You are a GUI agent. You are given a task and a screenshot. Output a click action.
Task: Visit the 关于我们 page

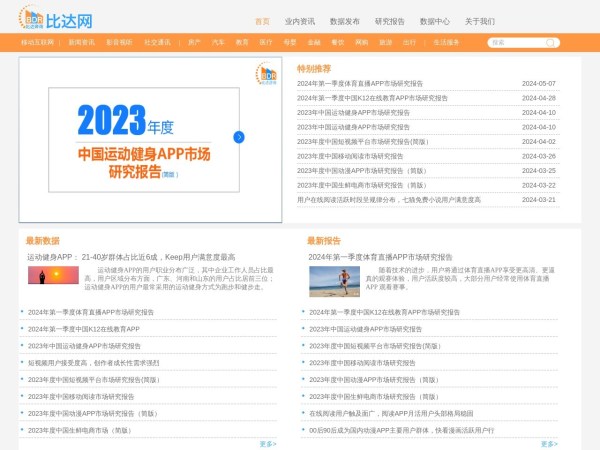tap(479, 21)
